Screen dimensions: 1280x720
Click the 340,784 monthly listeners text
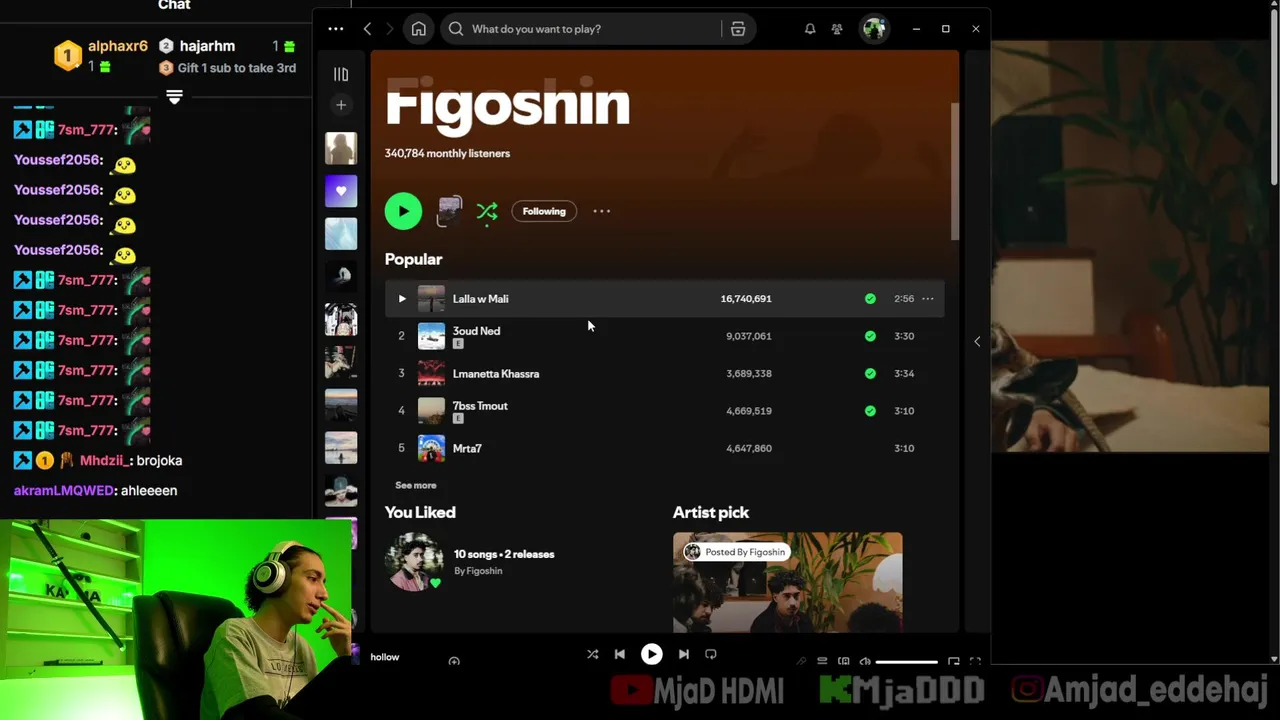click(x=447, y=153)
